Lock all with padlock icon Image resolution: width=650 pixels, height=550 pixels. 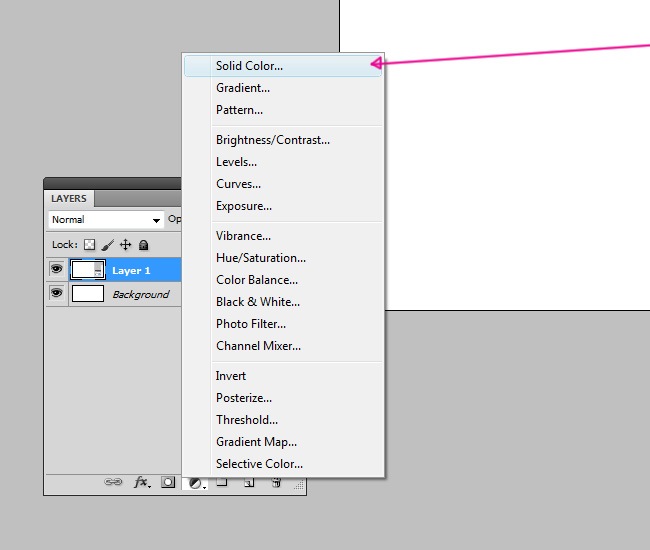coord(143,245)
